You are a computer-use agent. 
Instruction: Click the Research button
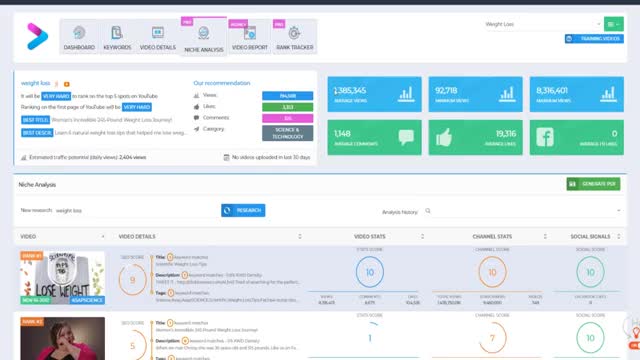pyautogui.click(x=243, y=210)
